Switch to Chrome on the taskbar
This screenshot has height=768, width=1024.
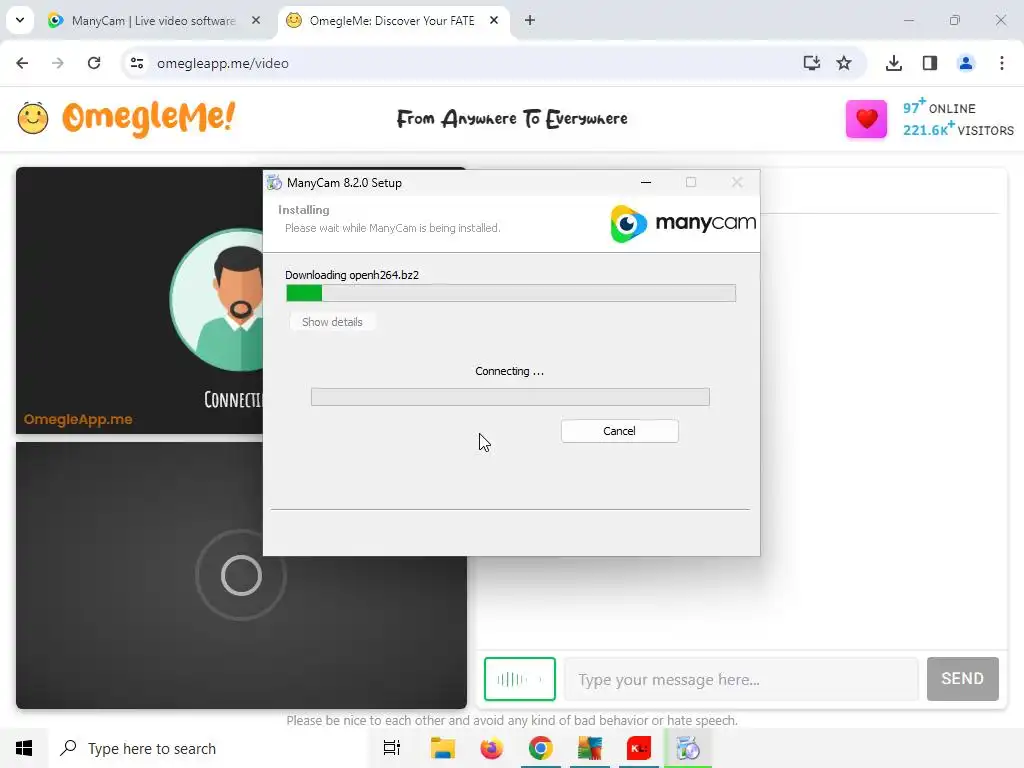tap(541, 748)
